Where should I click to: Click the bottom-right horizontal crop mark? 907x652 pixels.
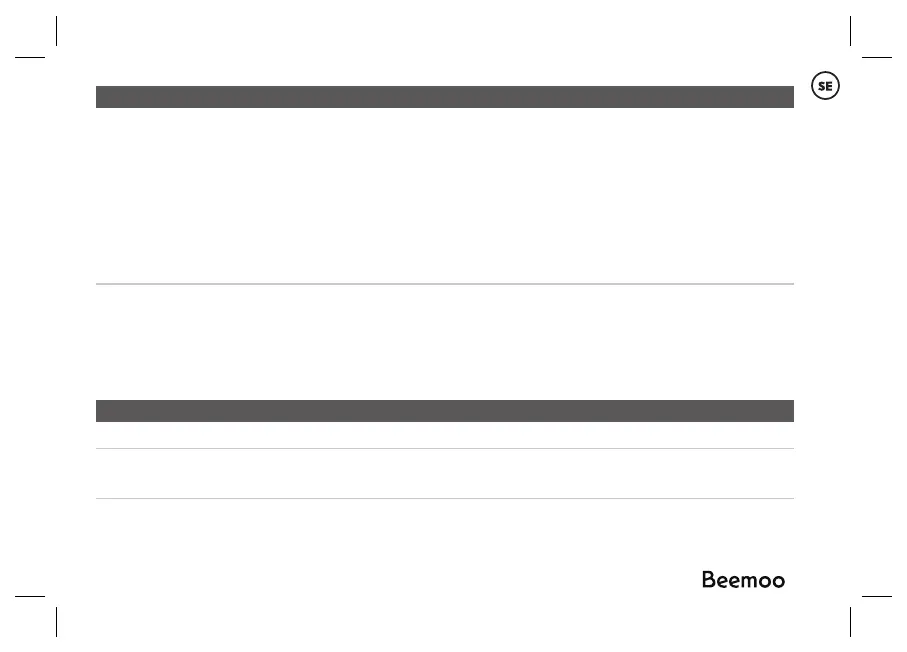pyautogui.click(x=876, y=594)
